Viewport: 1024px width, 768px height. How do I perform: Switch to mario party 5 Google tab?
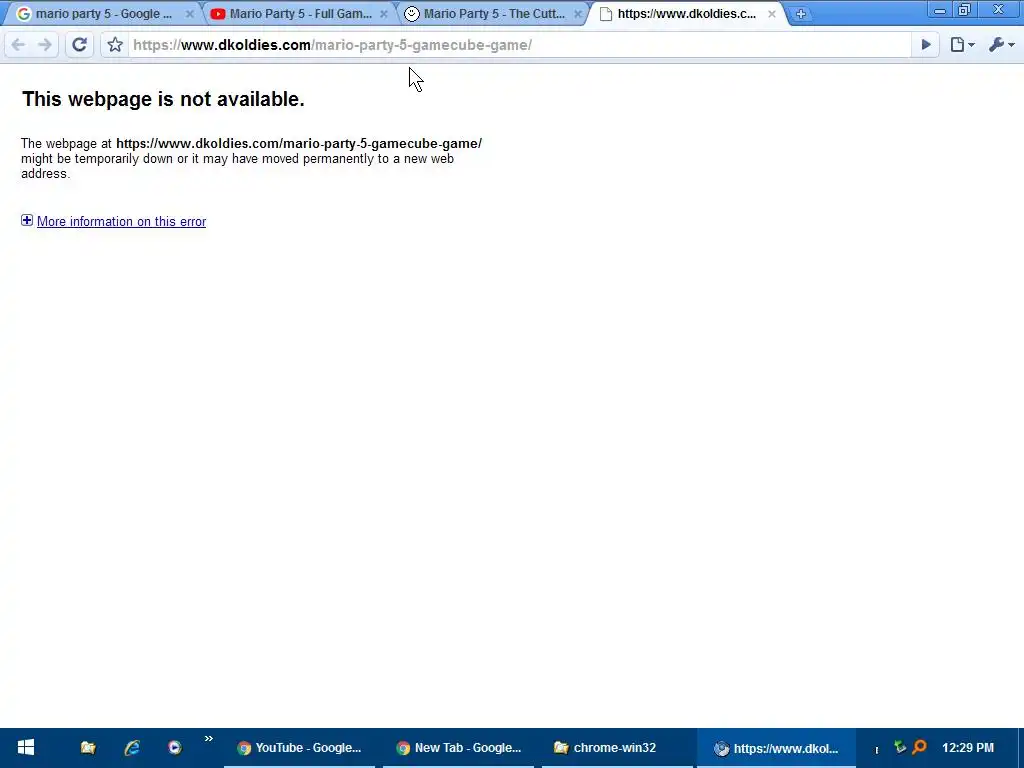coord(103,14)
